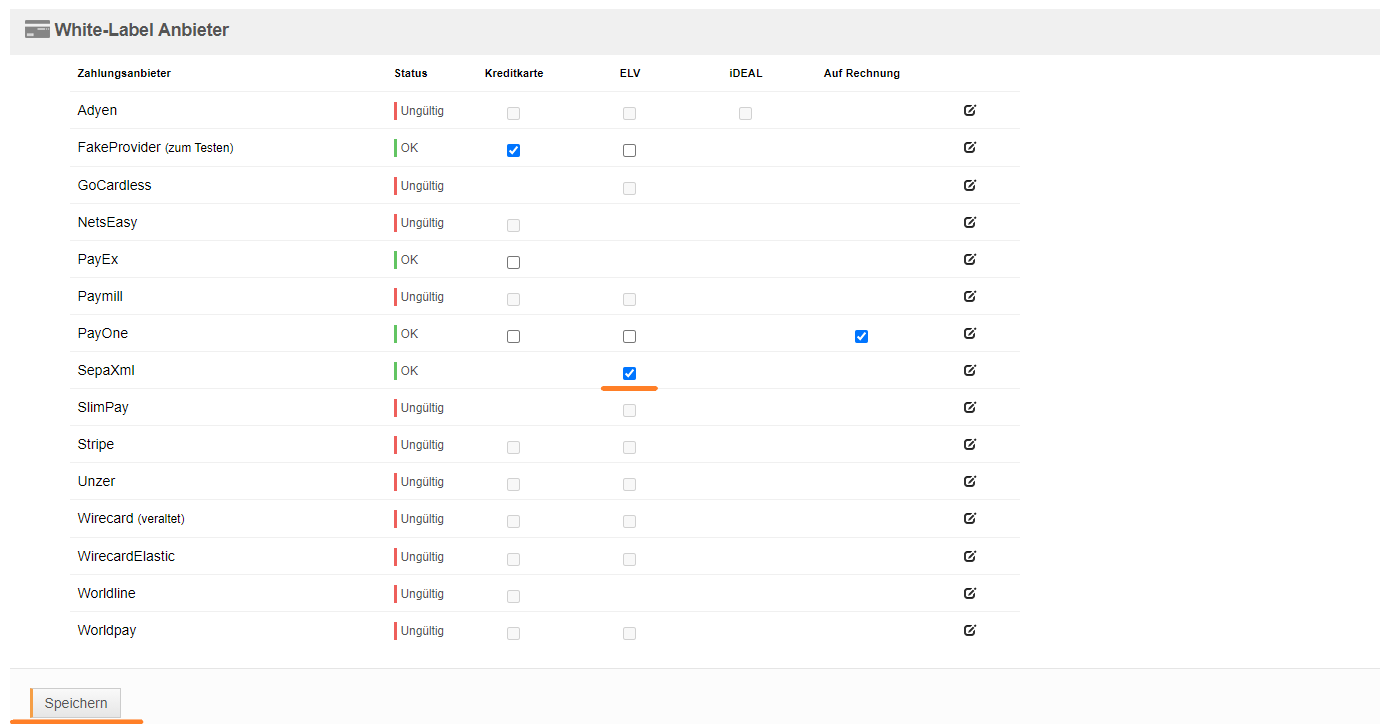Click edit icon in GoCardless row

point(969,185)
